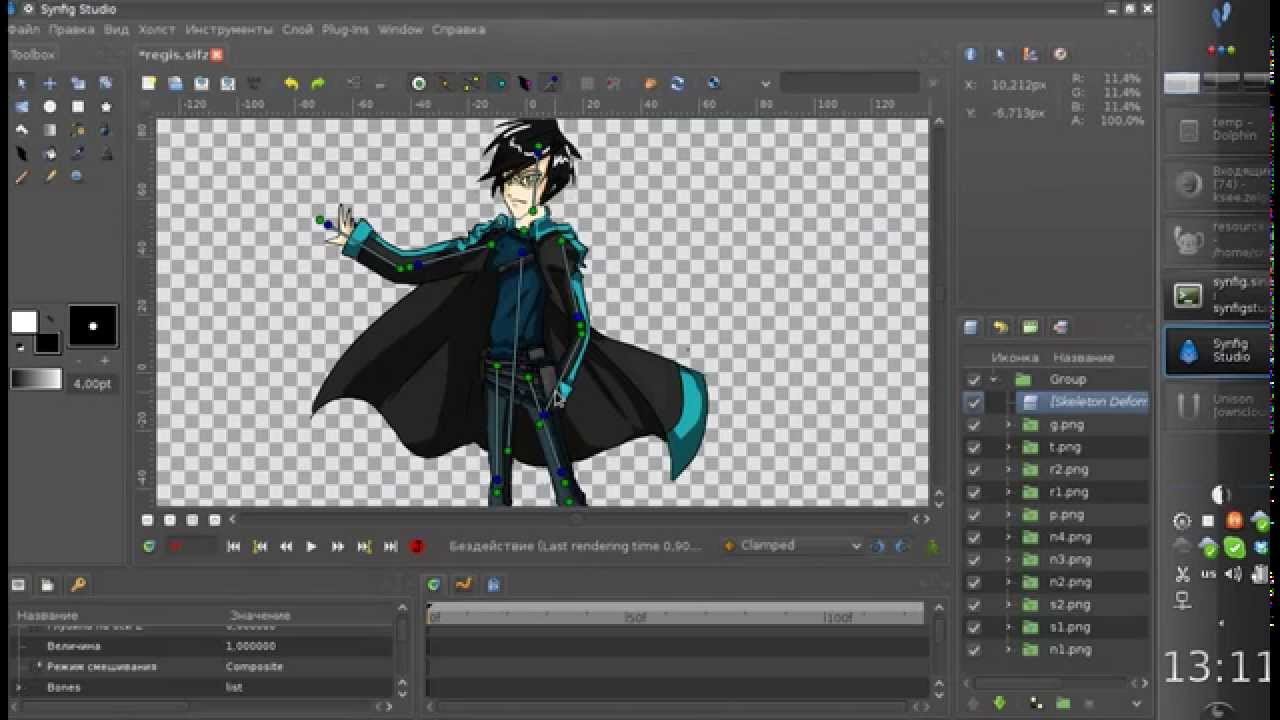The height and width of the screenshot is (720, 1280).
Task: Play the animation
Action: pyautogui.click(x=311, y=547)
